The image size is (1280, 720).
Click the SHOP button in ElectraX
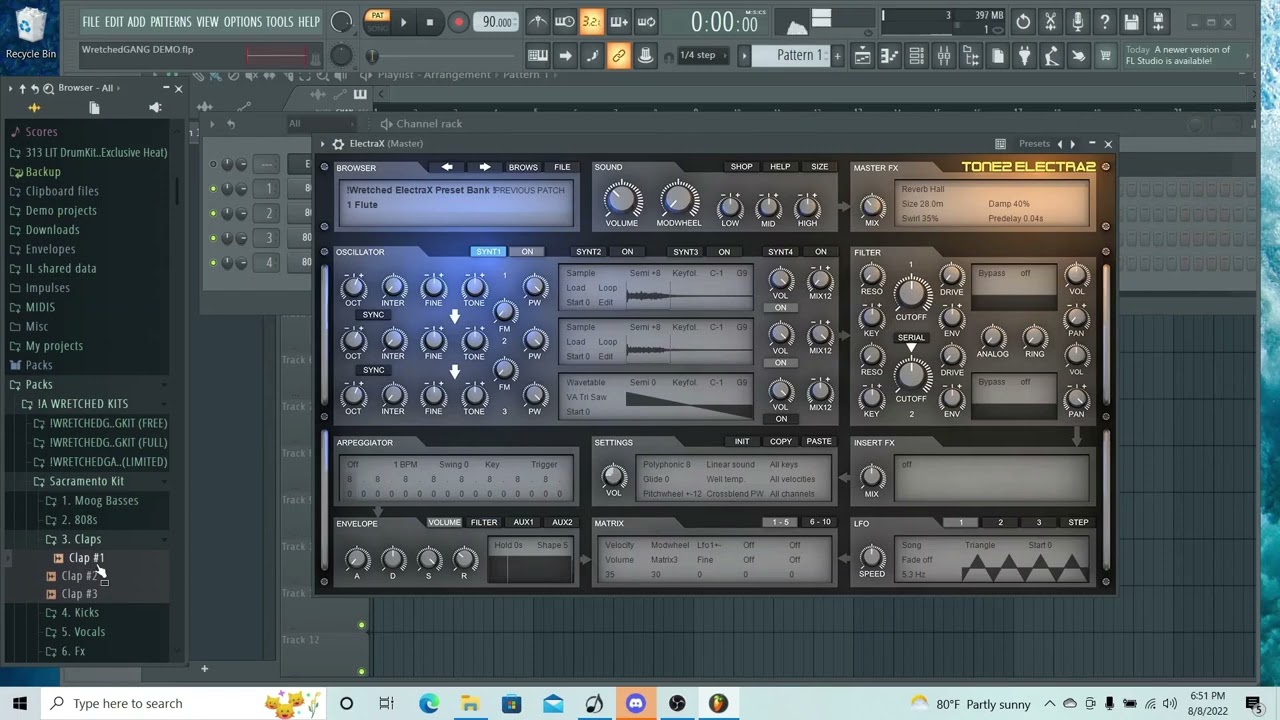tap(741, 167)
